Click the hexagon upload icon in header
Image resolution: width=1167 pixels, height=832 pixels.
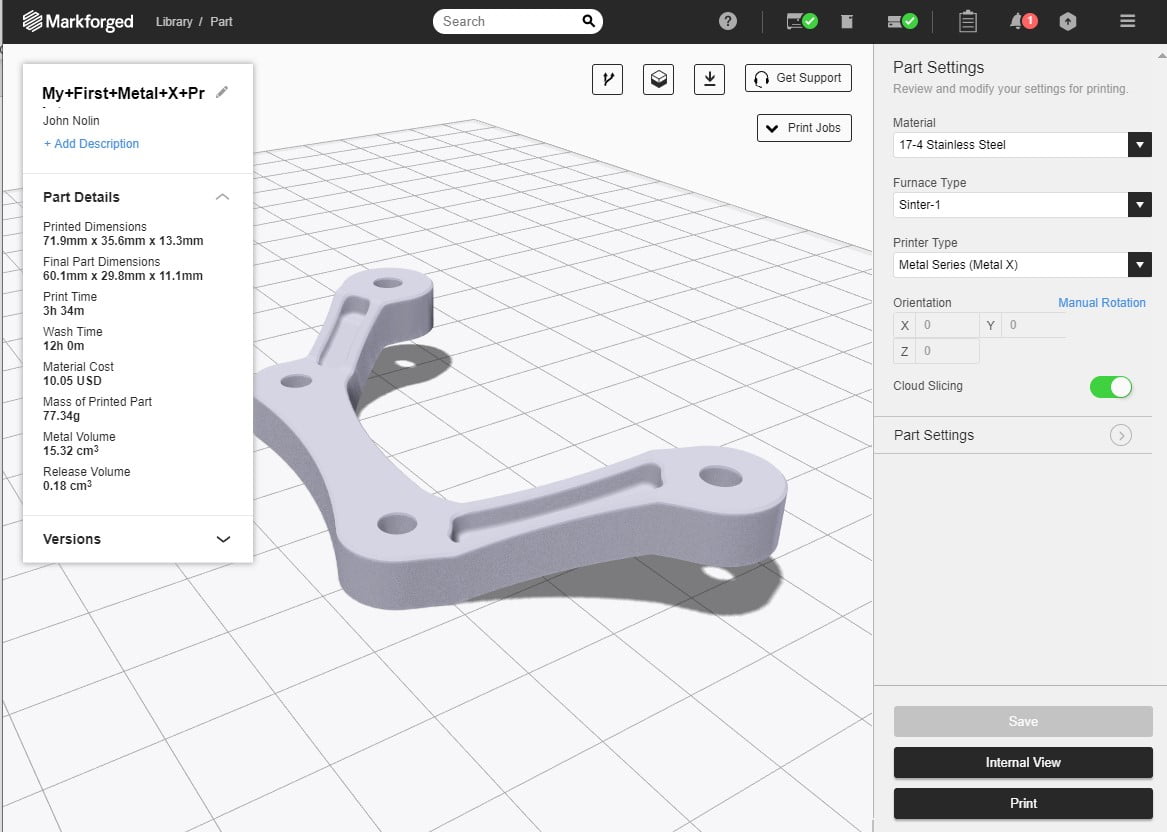[1068, 22]
